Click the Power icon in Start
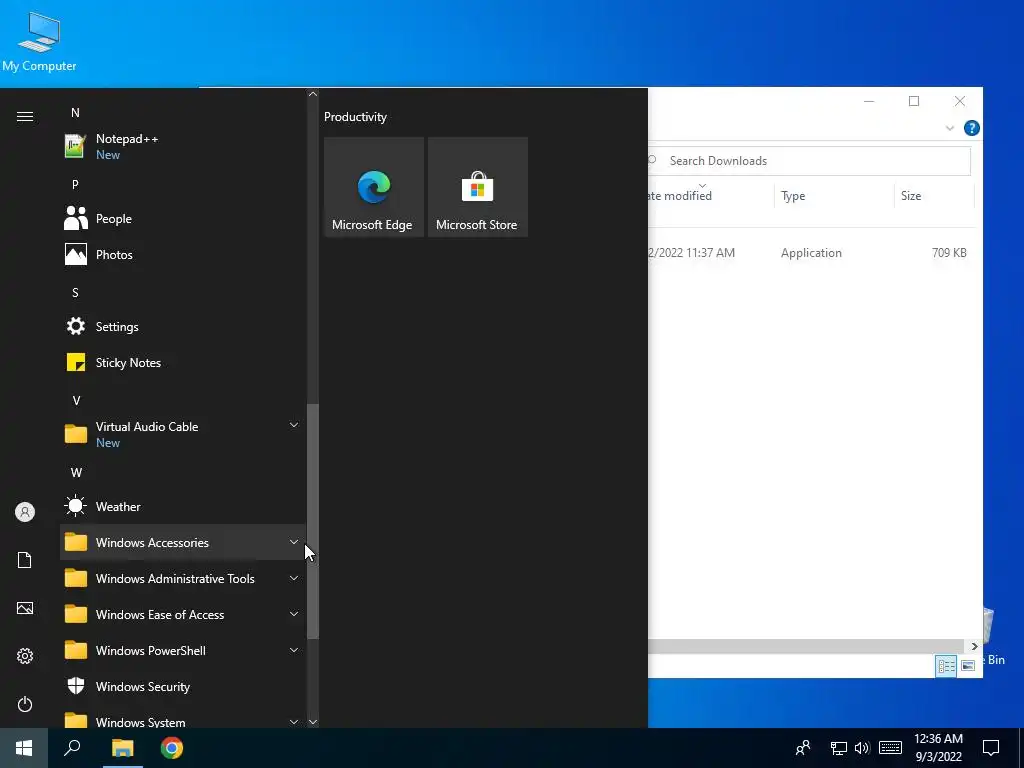This screenshot has width=1024, height=768. [25, 704]
